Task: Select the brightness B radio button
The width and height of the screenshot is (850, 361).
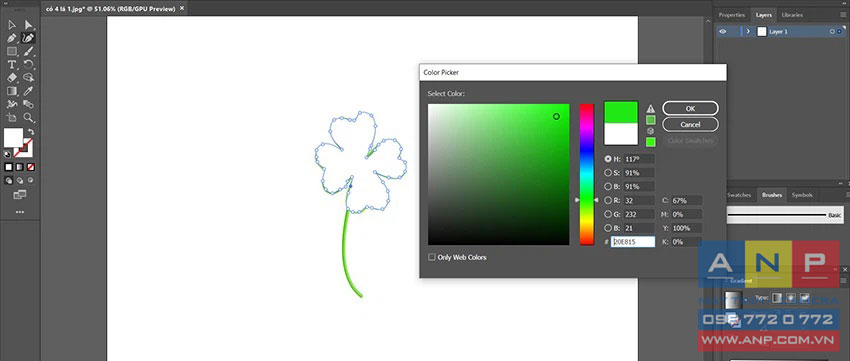Action: pyautogui.click(x=608, y=186)
